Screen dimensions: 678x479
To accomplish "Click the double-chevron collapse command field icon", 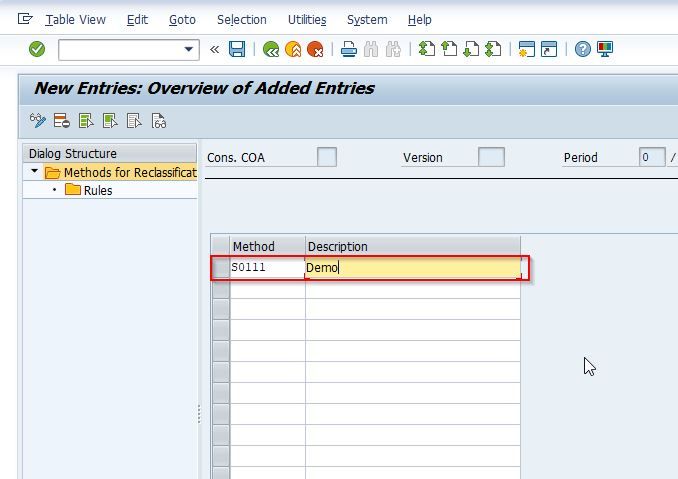I will tap(214, 49).
